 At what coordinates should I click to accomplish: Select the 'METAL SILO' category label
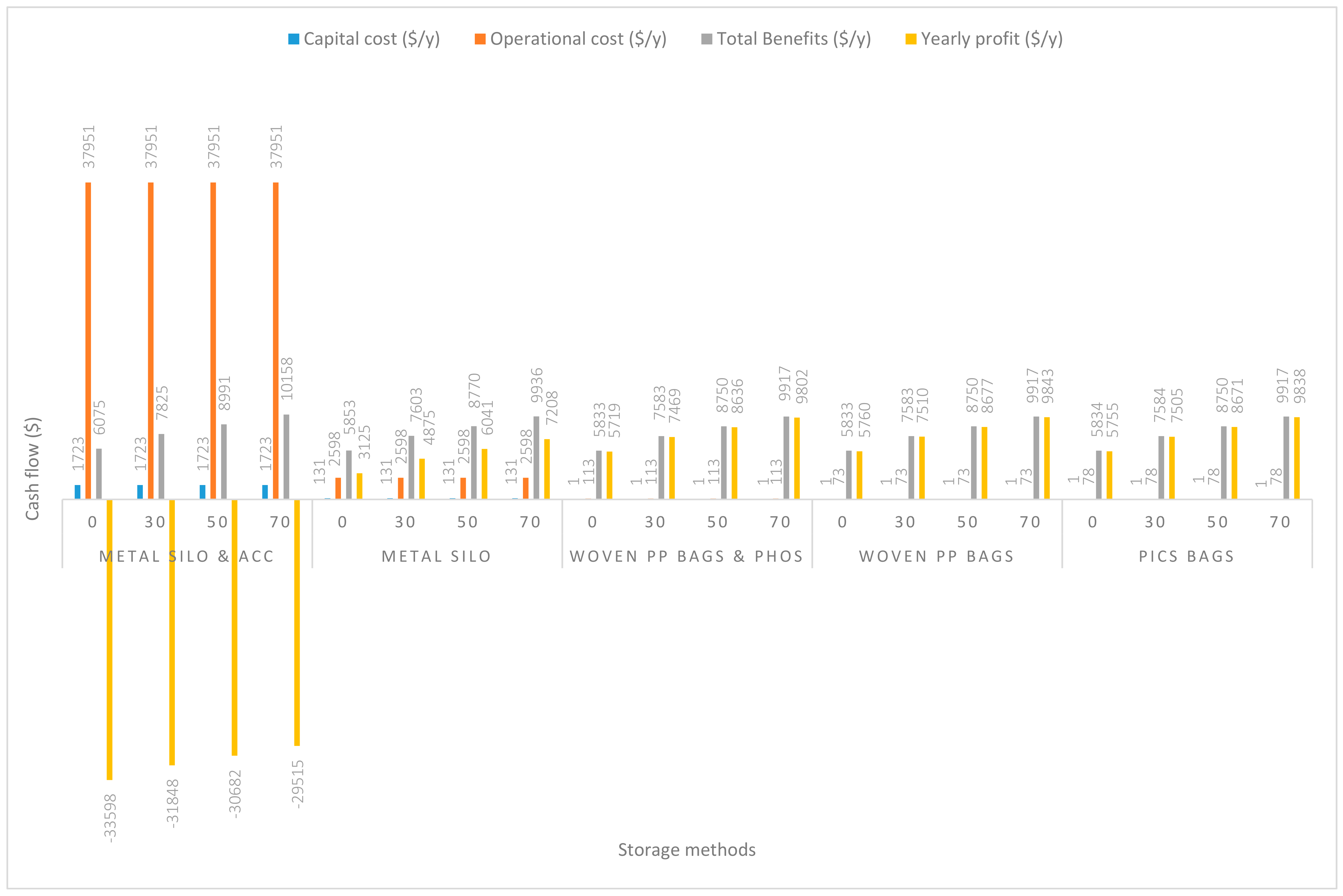click(436, 557)
